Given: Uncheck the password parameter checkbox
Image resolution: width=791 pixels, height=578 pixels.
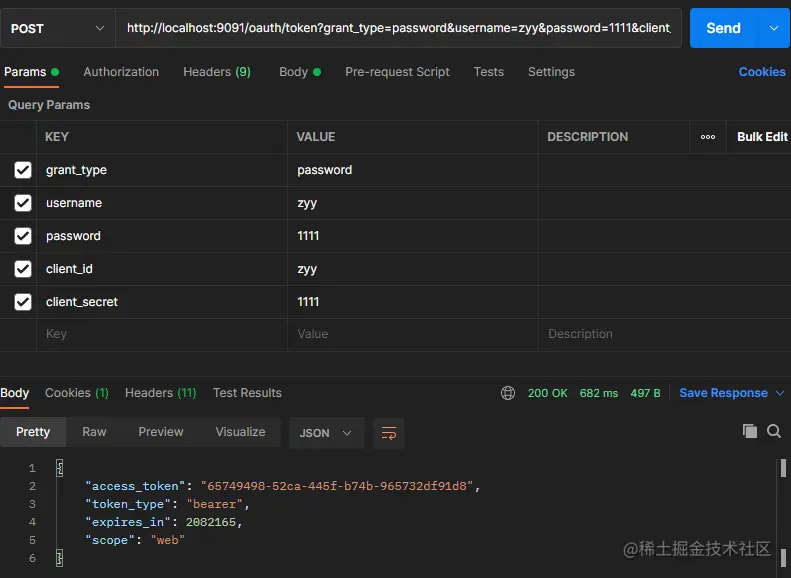Looking at the screenshot, I should pos(23,236).
